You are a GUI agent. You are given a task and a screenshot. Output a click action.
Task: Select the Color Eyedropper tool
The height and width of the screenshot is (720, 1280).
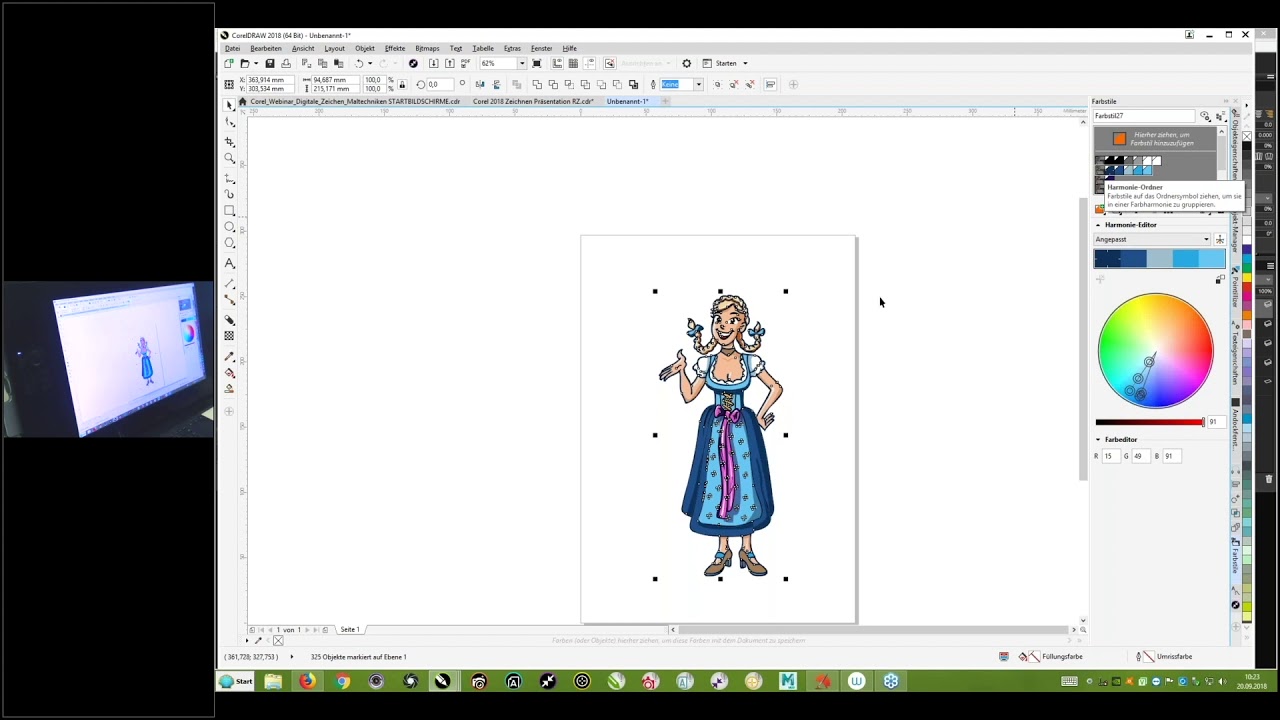tap(229, 356)
